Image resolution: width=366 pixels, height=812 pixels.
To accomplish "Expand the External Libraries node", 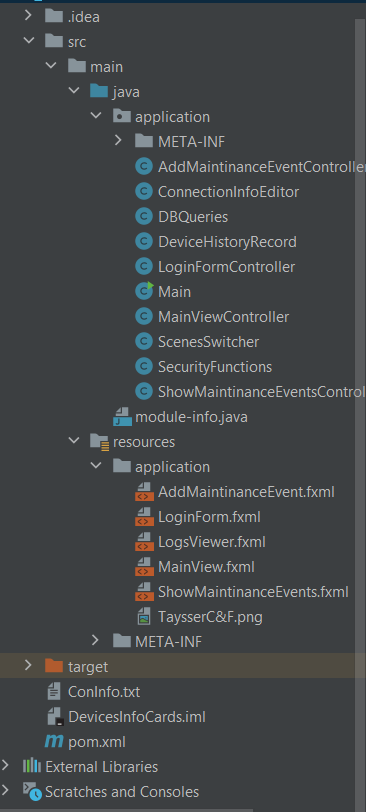I will [x=6, y=765].
